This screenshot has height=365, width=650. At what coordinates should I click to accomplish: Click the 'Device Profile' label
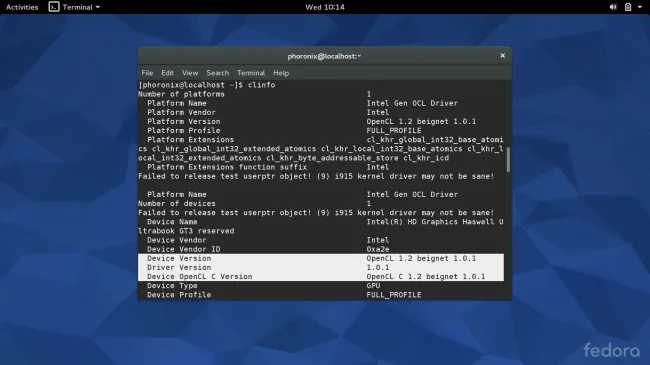click(x=179, y=295)
